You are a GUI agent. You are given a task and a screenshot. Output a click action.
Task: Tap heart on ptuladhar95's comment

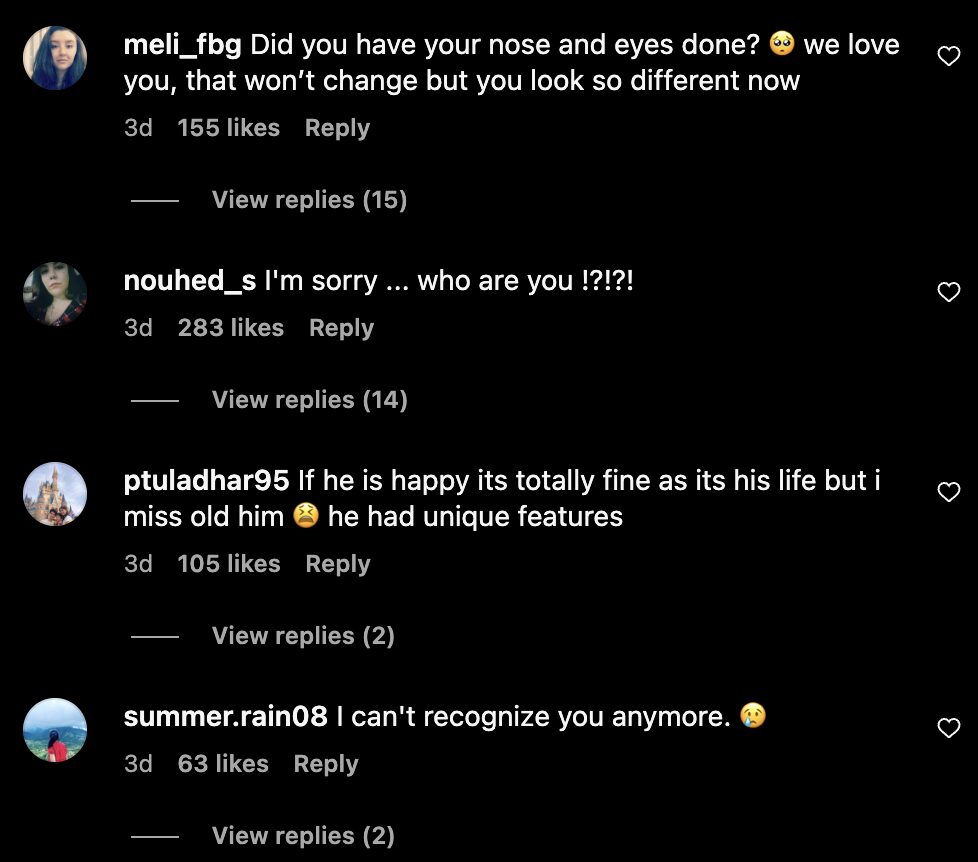tap(948, 492)
